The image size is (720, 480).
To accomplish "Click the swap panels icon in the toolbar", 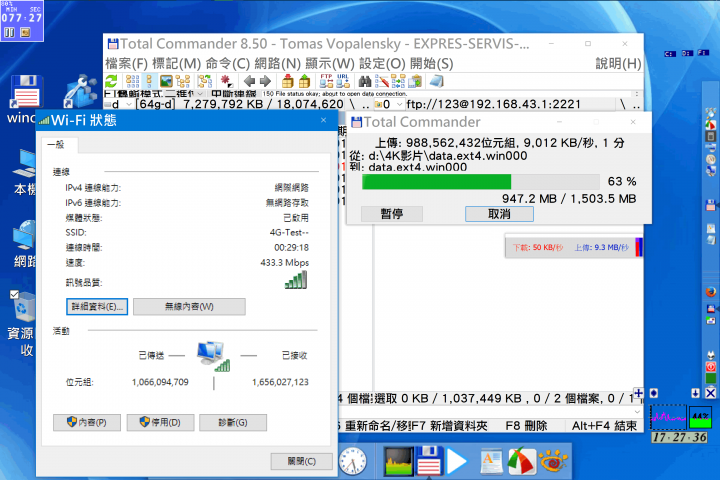I will click(x=205, y=82).
